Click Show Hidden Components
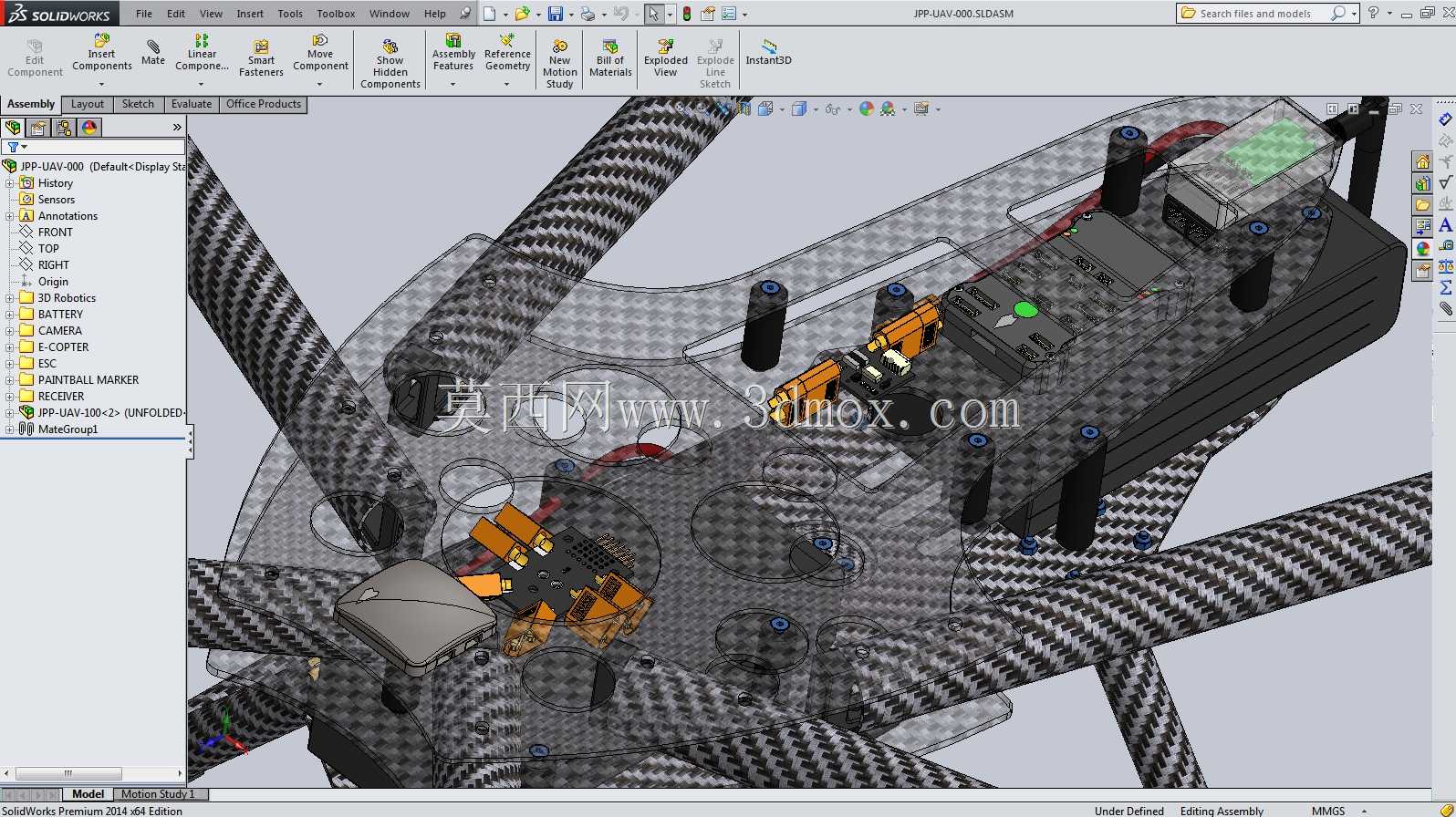The width and height of the screenshot is (1456, 817). (390, 64)
